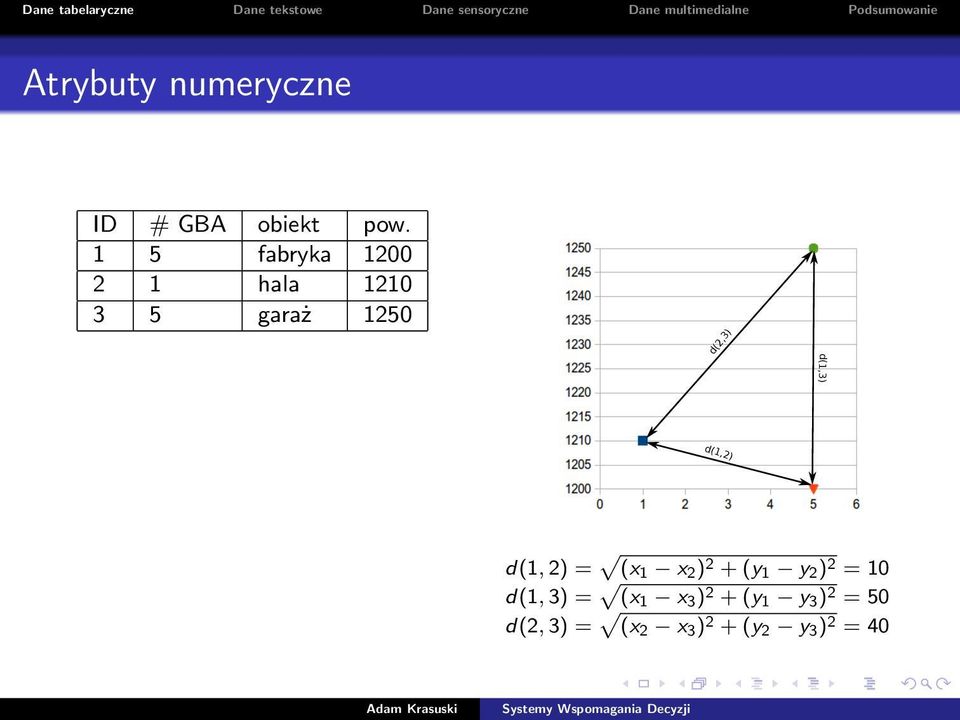Go to previous section arrow
The image size is (960, 720).
[x=795, y=683]
